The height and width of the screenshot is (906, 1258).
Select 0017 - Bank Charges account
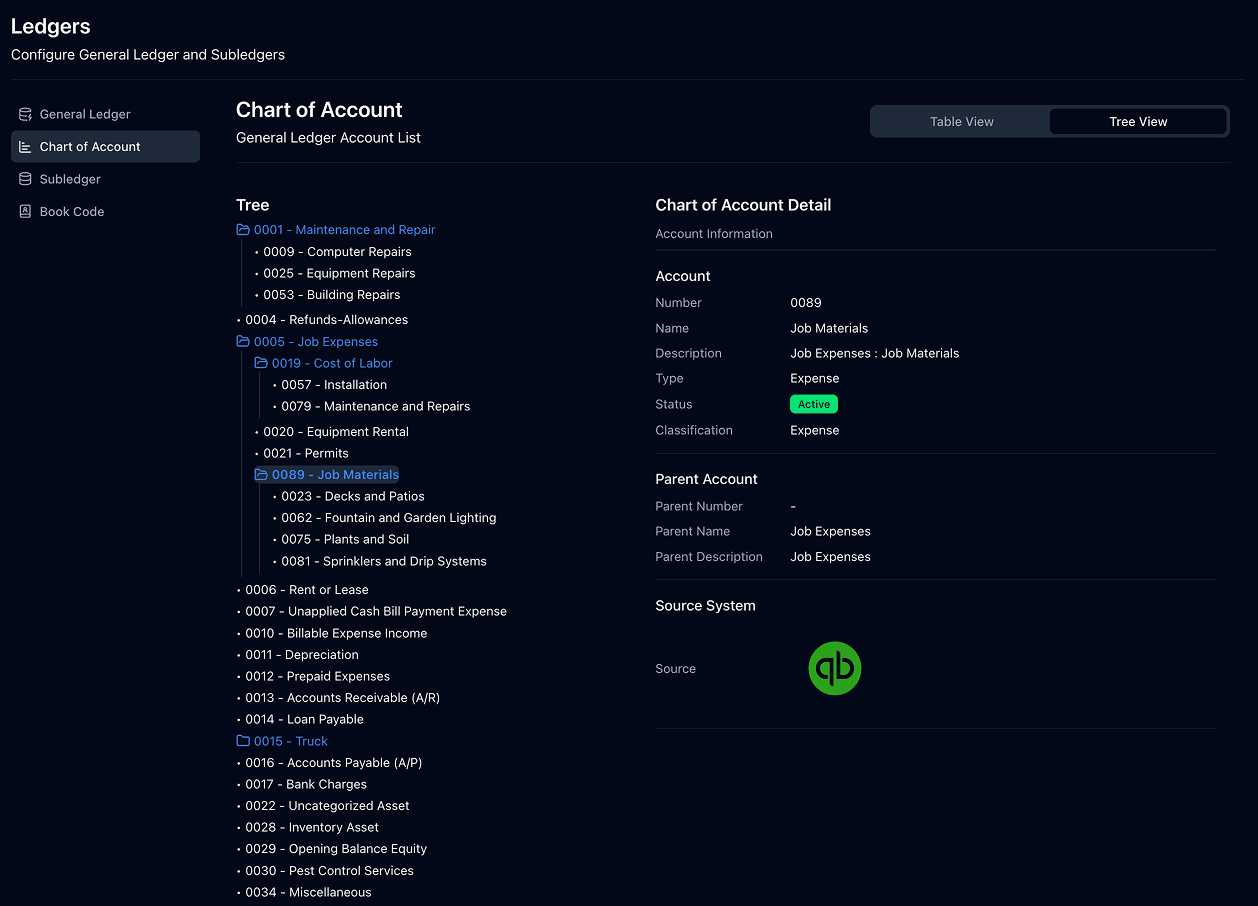click(x=306, y=784)
